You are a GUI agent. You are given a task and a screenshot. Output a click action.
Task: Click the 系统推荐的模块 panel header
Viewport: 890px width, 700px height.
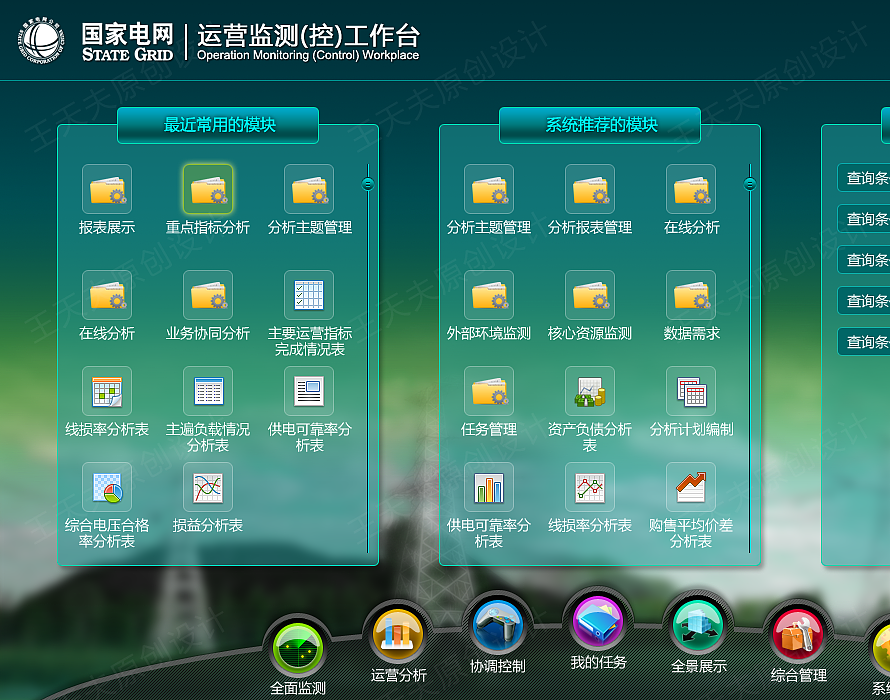(x=600, y=125)
